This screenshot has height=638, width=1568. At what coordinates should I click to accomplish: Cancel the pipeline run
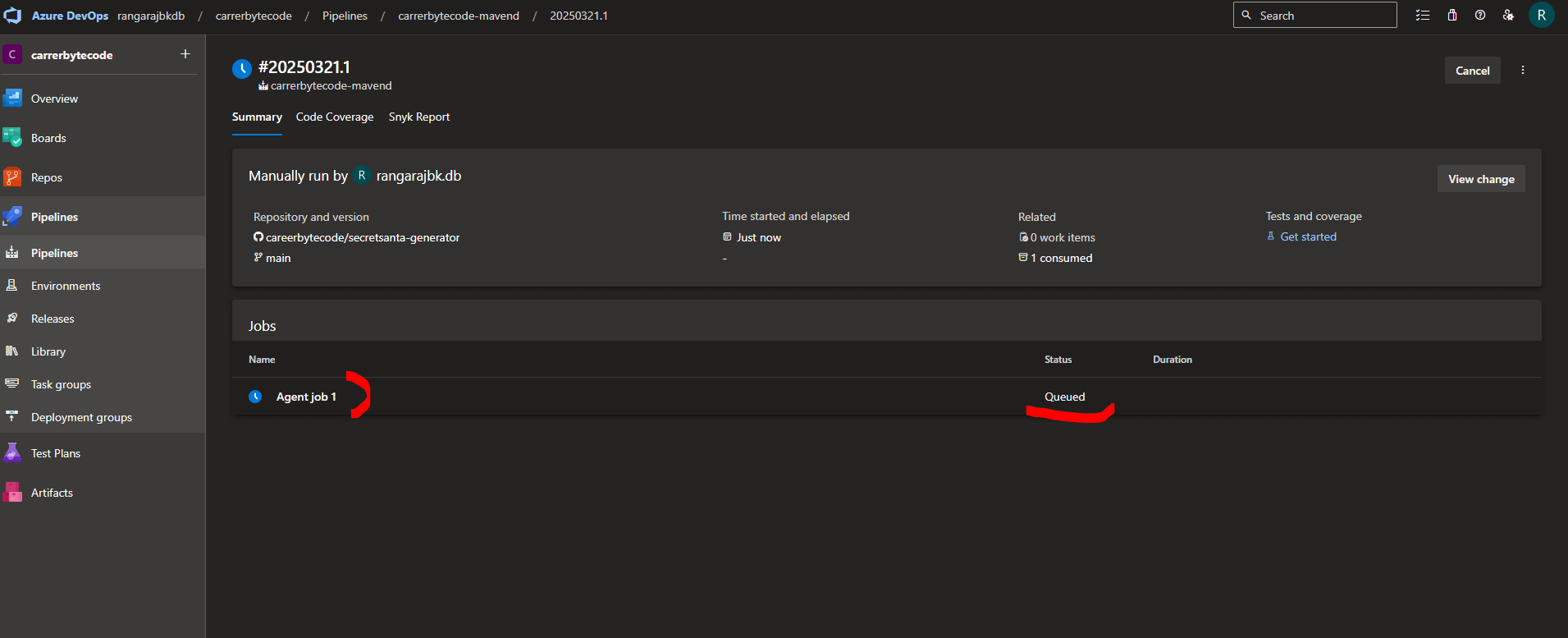pyautogui.click(x=1473, y=71)
